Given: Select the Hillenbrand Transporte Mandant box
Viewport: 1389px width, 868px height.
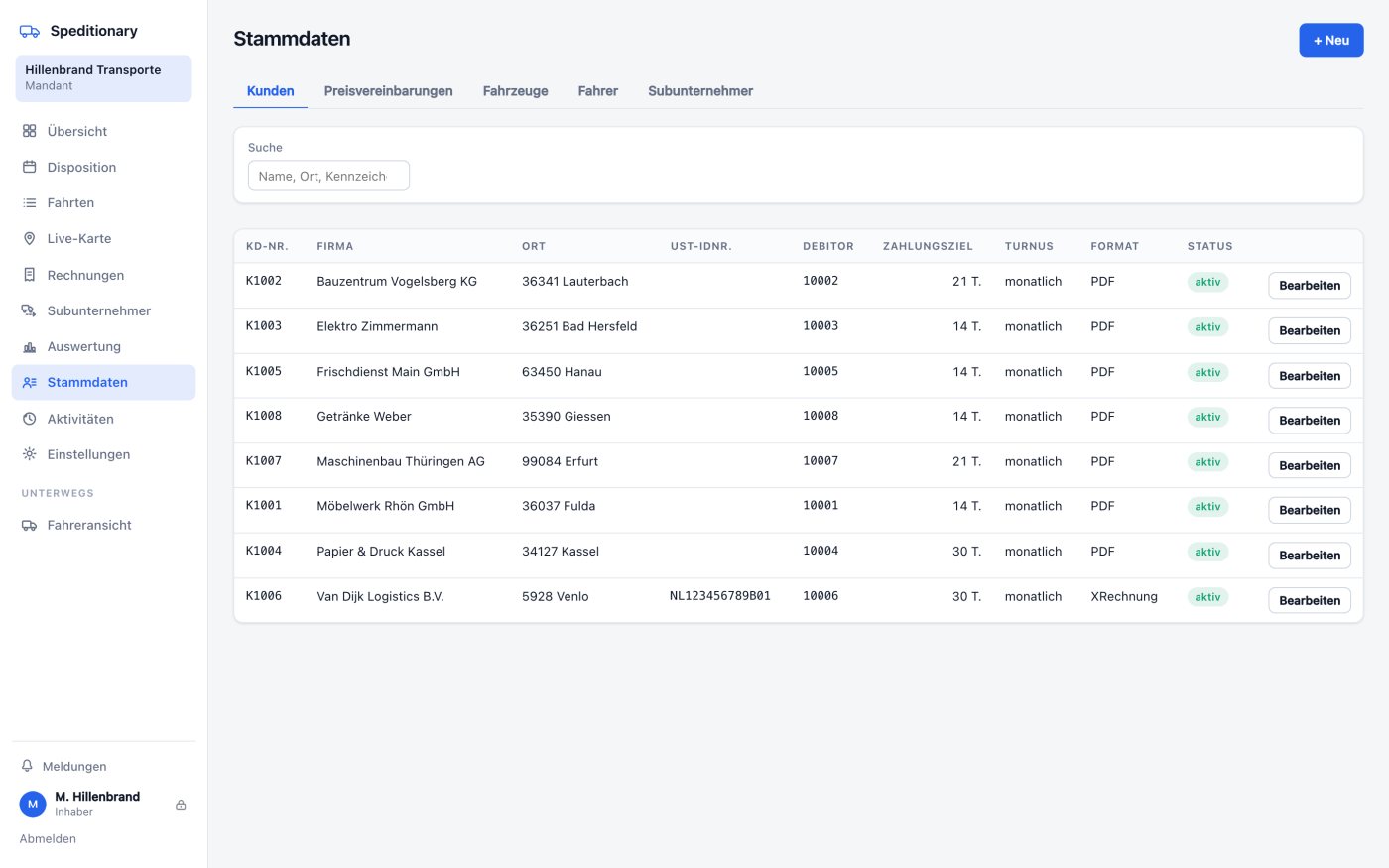Looking at the screenshot, I should pos(103,78).
